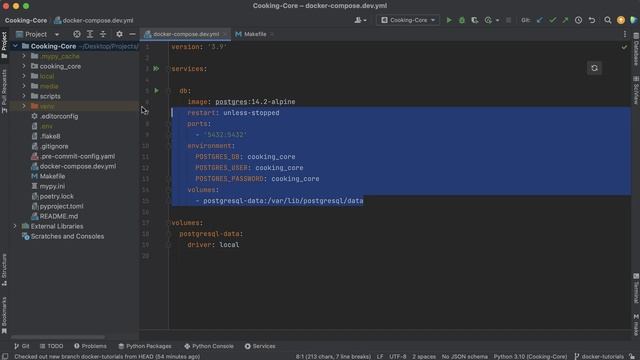Open Search Everywhere magnifier icon
Screen dimensions: 640x360
click(x=608, y=20)
